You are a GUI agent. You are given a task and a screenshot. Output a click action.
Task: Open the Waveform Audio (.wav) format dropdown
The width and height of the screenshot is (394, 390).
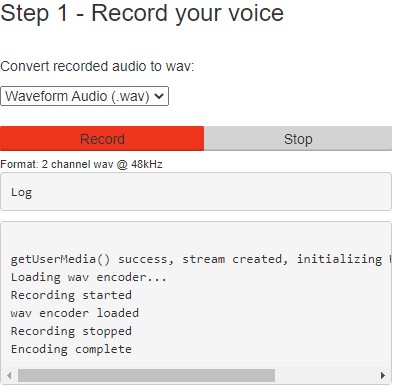85,96
